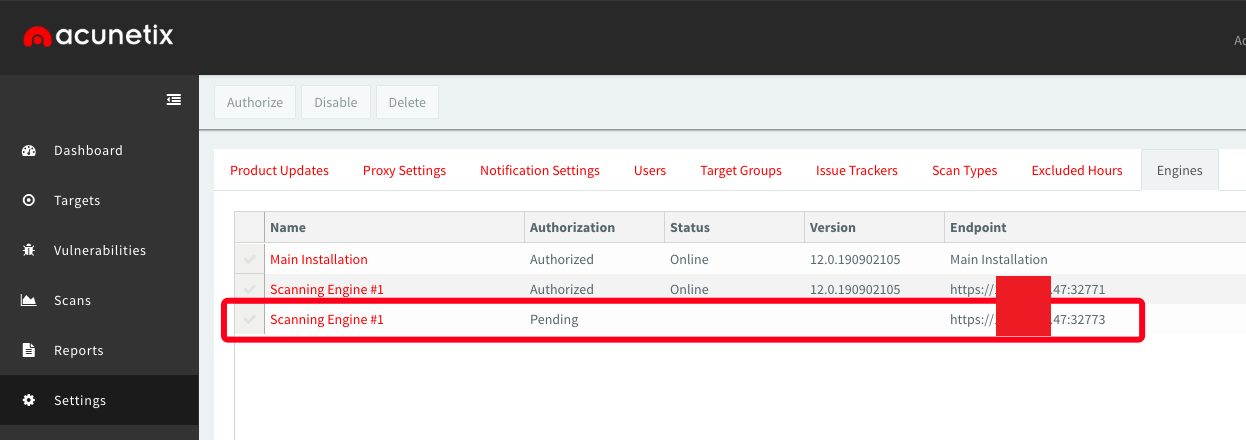The height and width of the screenshot is (440, 1246).
Task: Click the Delete button
Action: (x=407, y=102)
